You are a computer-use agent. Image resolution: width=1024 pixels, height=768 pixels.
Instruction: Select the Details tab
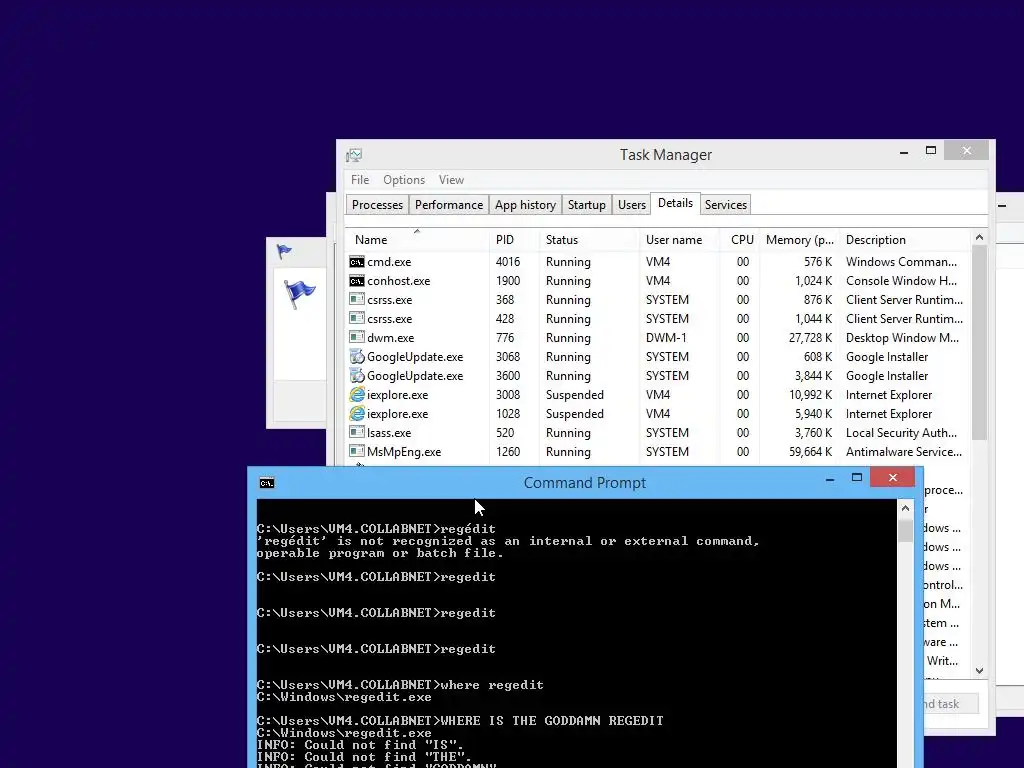point(675,203)
